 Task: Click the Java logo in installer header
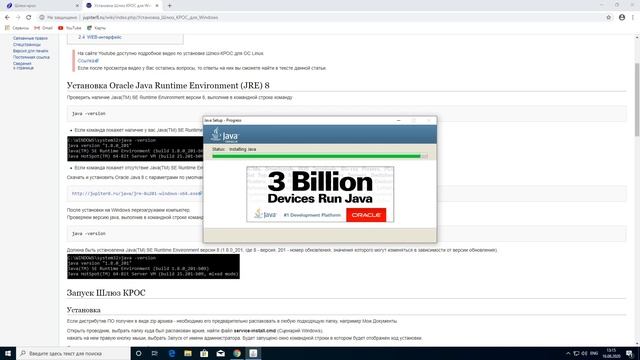tap(225, 135)
